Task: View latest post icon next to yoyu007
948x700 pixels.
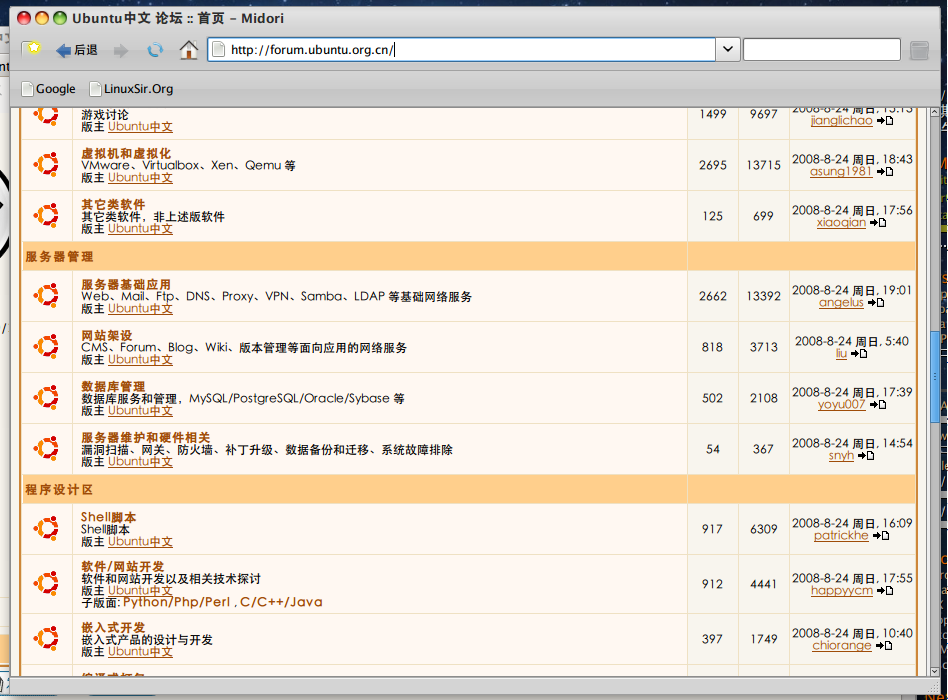Action: [878, 404]
